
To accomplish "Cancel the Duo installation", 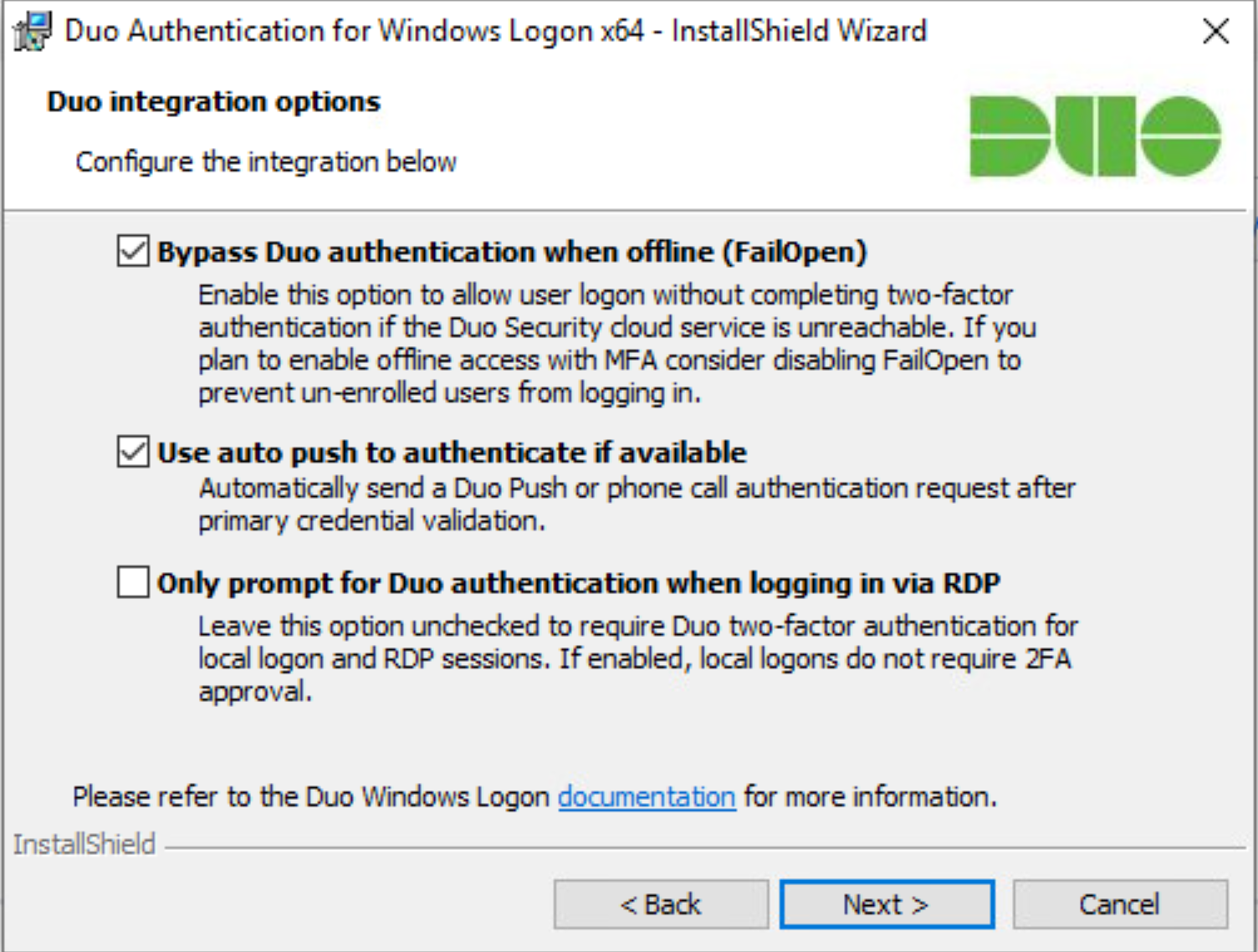I will point(1118,903).
